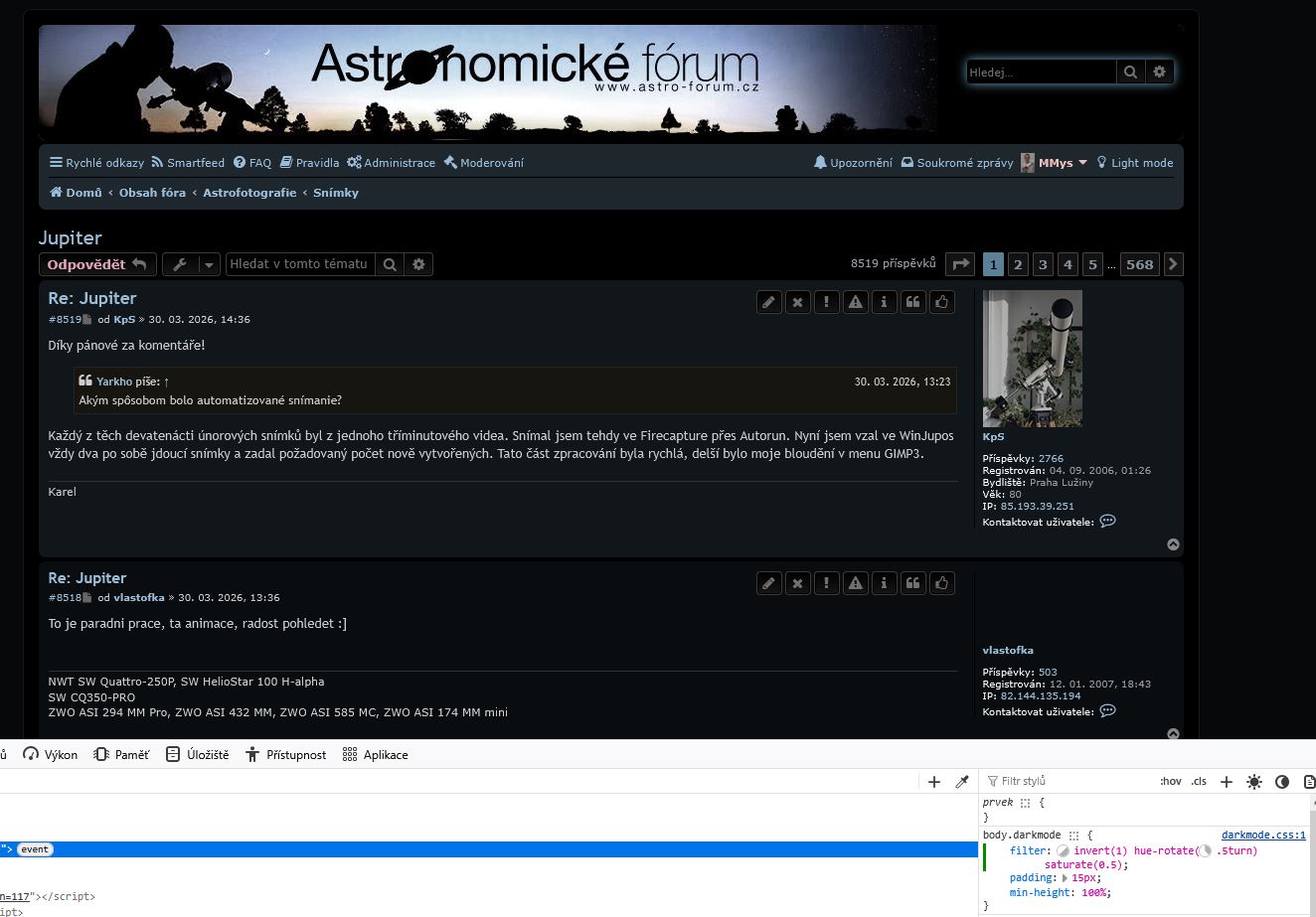Focus the Hledej site search field
This screenshot has height=917, width=1316.
point(1042,72)
